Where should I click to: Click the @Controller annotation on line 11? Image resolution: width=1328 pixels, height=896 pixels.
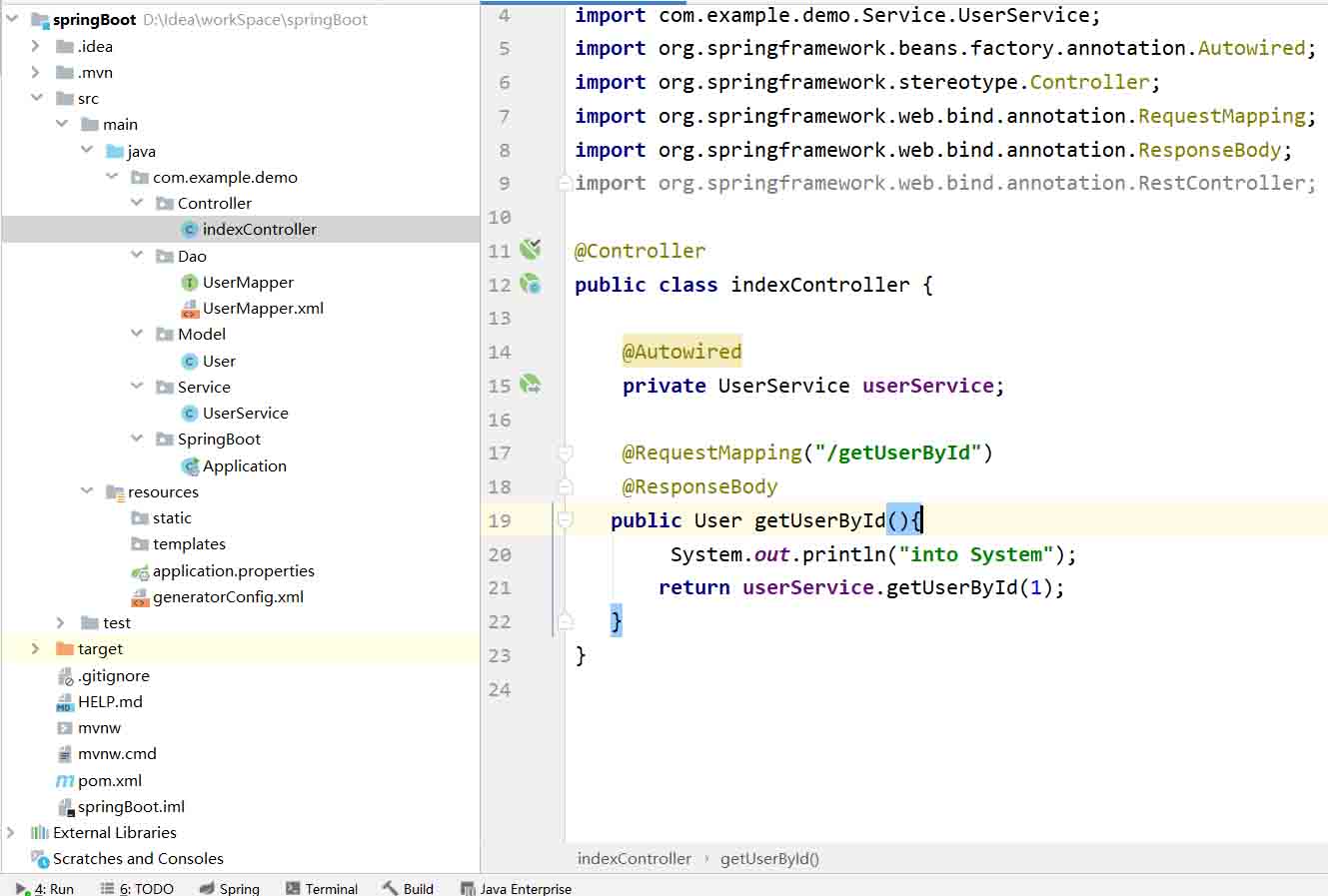641,251
